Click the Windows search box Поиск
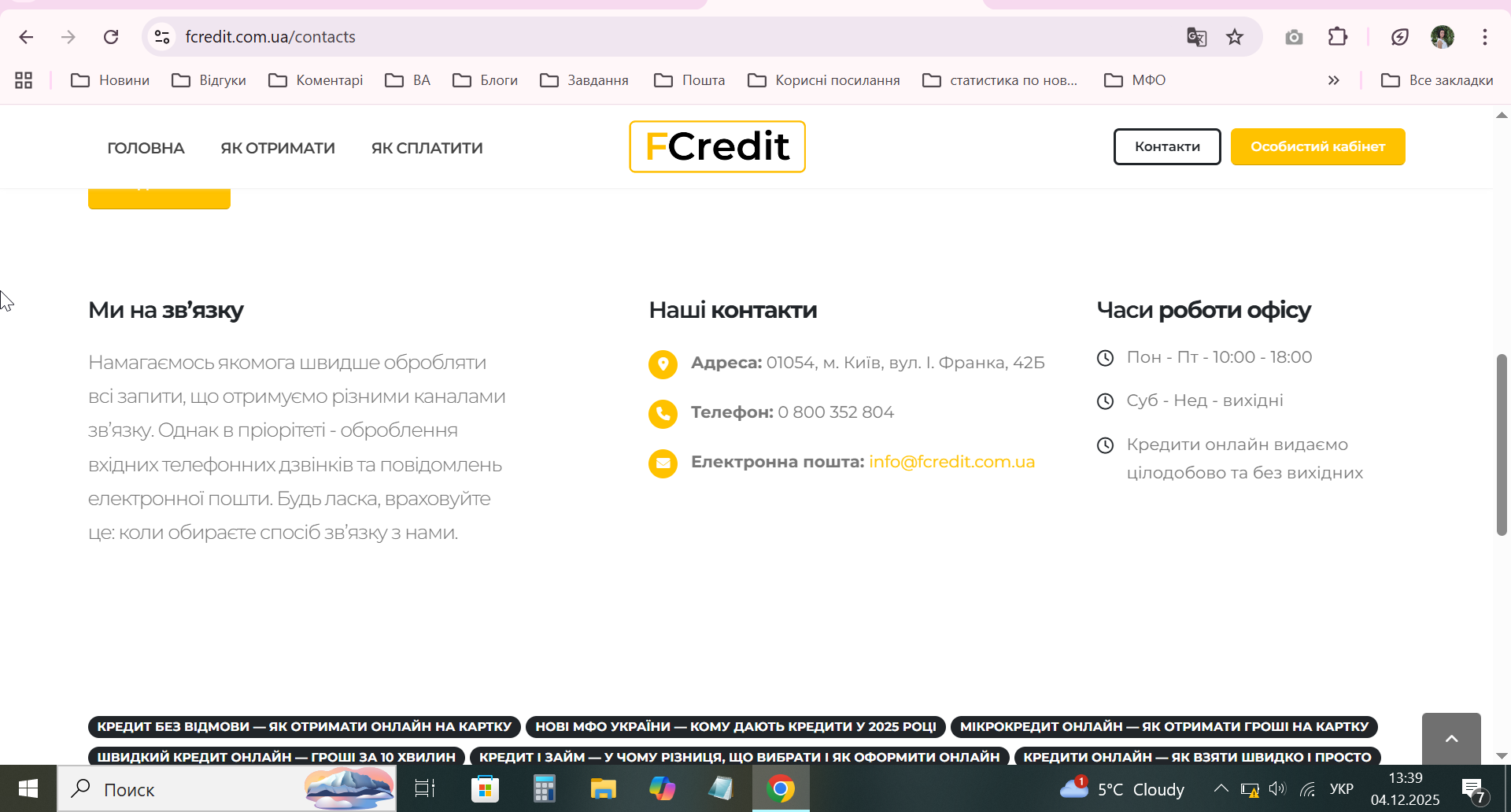Screen dimensions: 1511x812 (x=227, y=788)
